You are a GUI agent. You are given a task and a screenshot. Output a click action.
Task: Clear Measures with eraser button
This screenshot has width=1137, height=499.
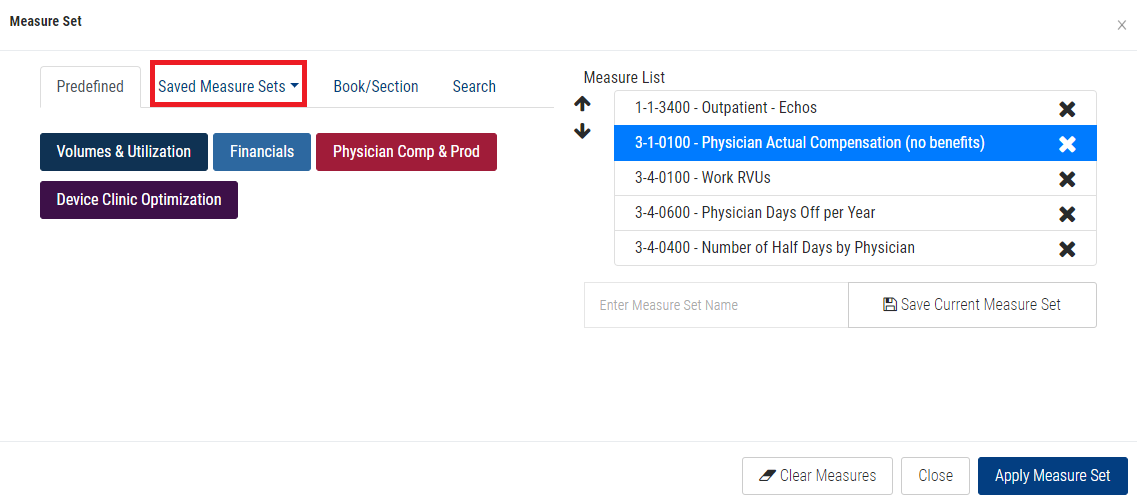click(x=817, y=476)
